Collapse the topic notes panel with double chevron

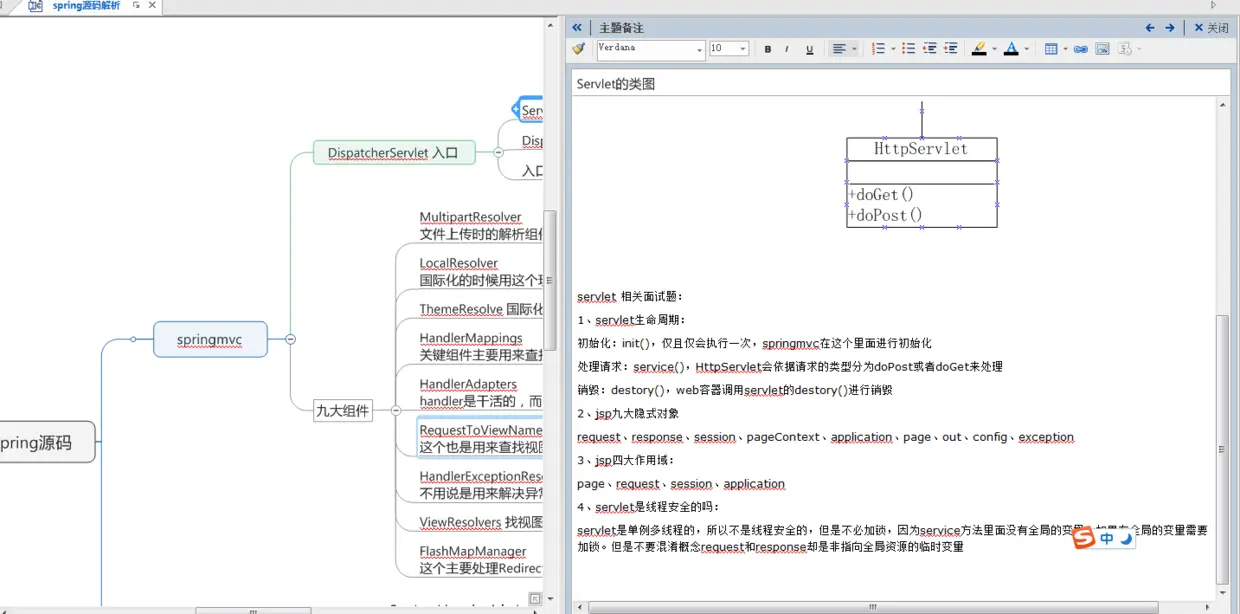coord(577,28)
